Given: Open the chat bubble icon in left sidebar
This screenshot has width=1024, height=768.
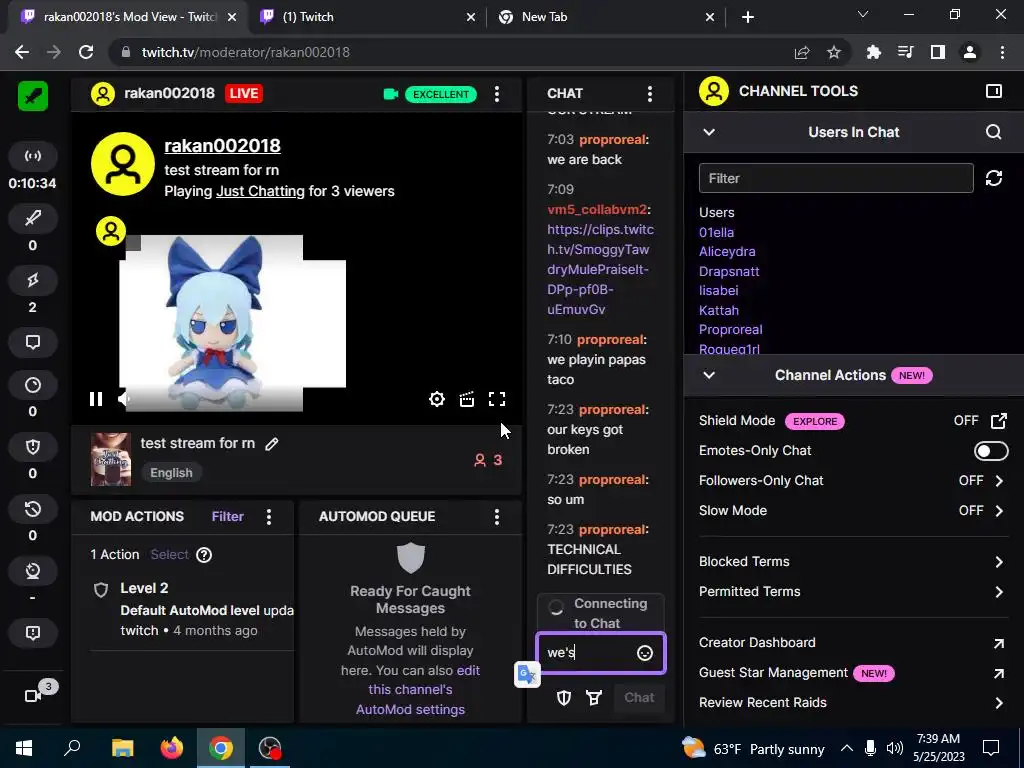Looking at the screenshot, I should (33, 342).
